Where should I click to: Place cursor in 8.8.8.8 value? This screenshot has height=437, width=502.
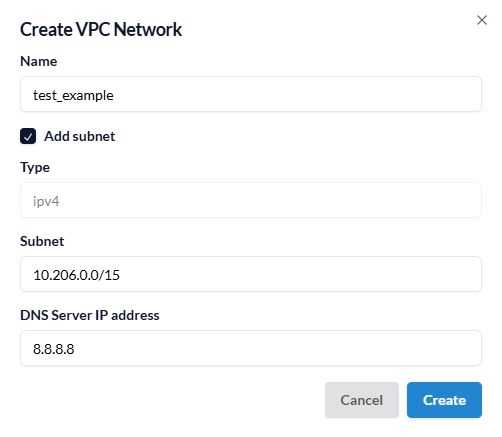pos(53,349)
